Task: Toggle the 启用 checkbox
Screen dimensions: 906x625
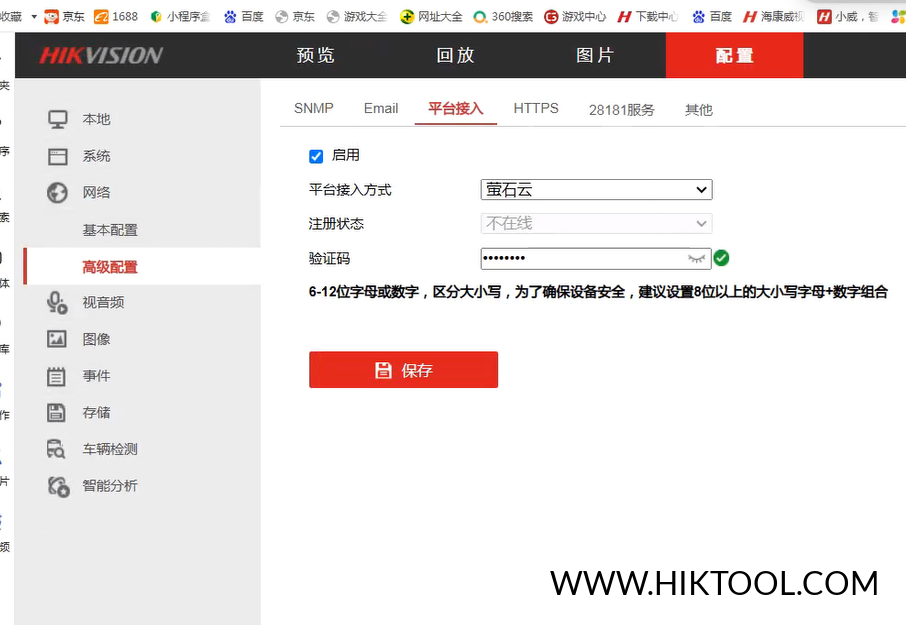Action: click(x=316, y=156)
